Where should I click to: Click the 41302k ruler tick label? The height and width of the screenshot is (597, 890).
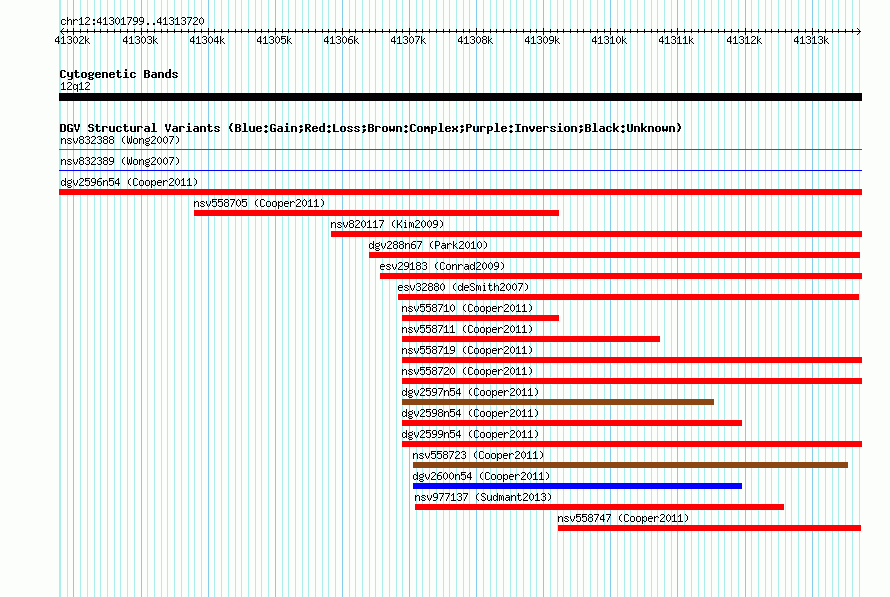(x=73, y=40)
